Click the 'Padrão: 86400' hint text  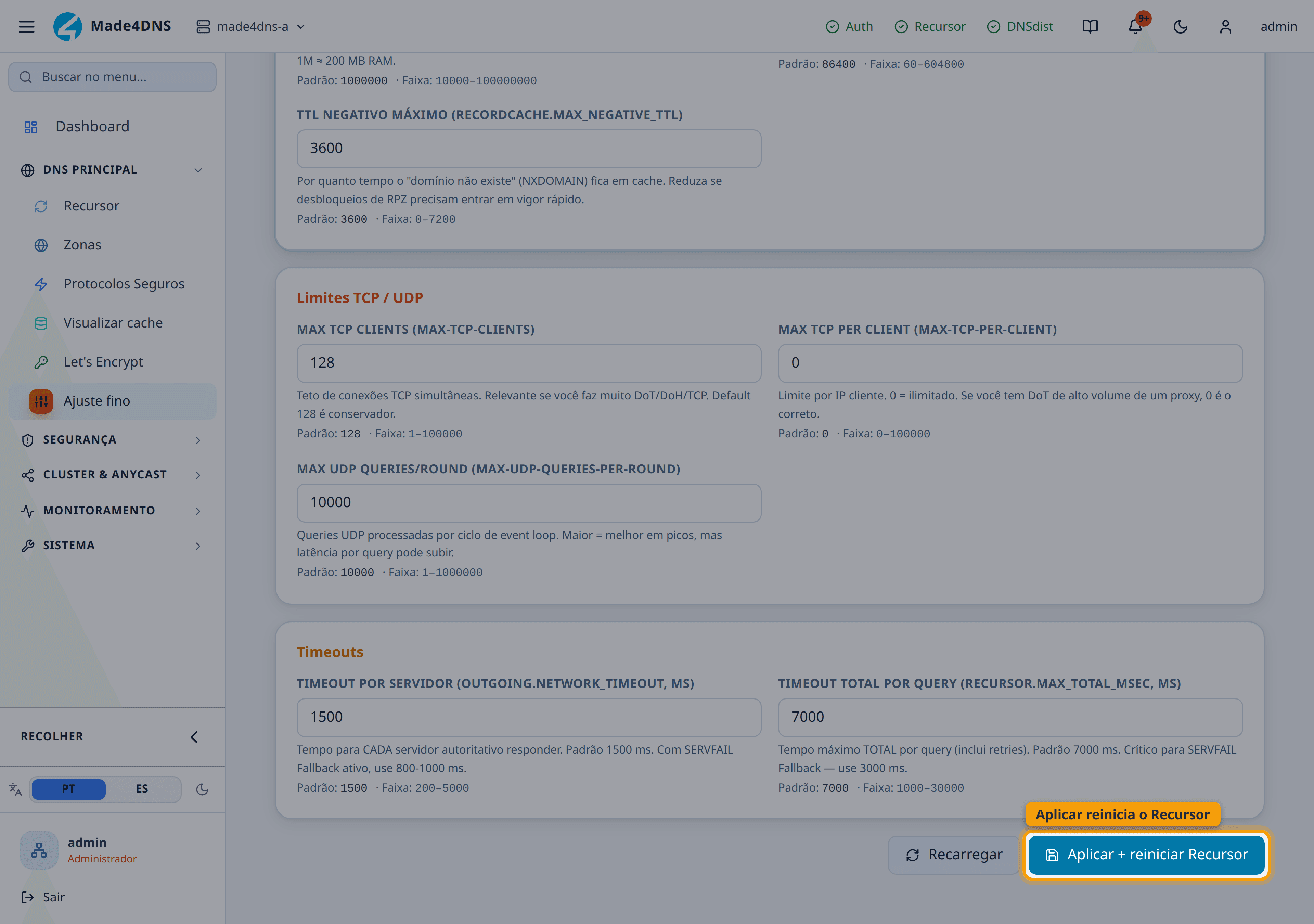tap(817, 64)
